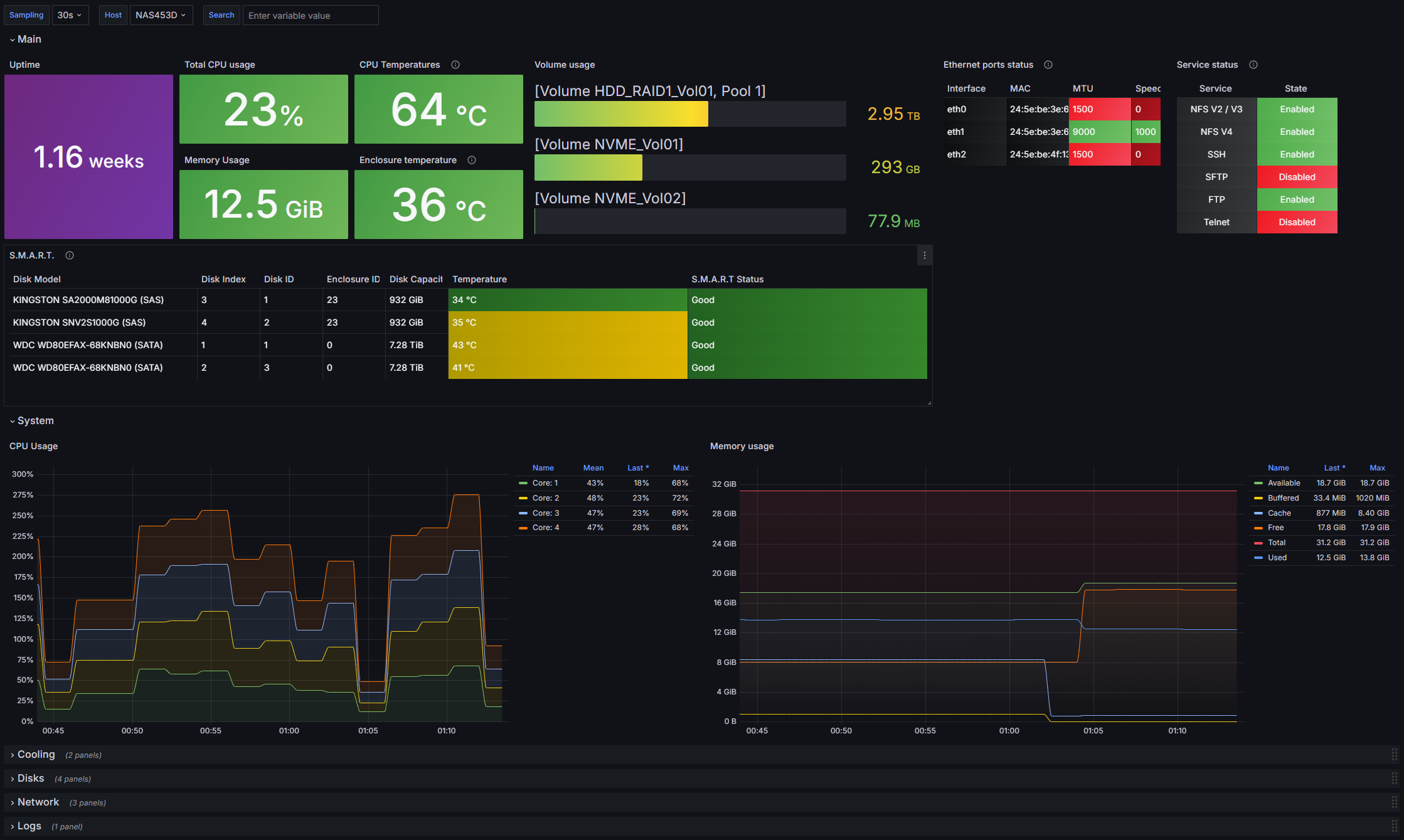Click the Cooling row drag handle
1404x840 pixels.
(1394, 755)
